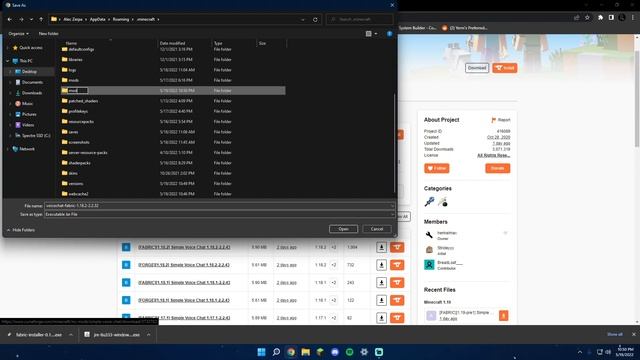
Task: Select Music in the navigation pane
Action: (27, 103)
